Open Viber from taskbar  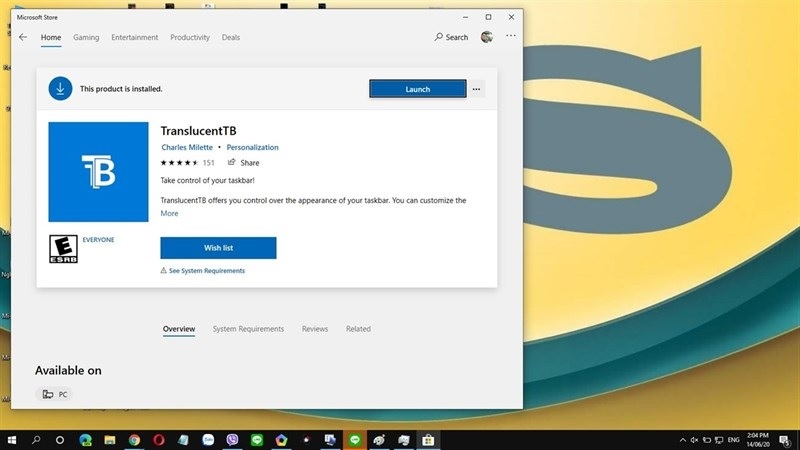[x=232, y=440]
